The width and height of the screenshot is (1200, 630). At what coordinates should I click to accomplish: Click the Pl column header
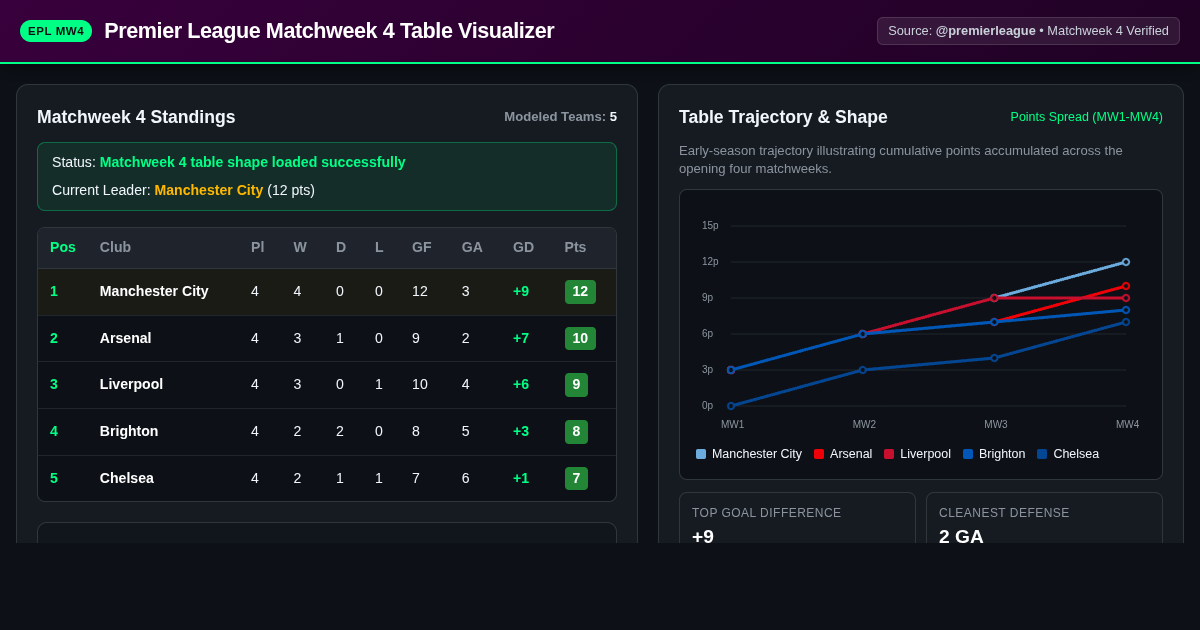pos(258,247)
